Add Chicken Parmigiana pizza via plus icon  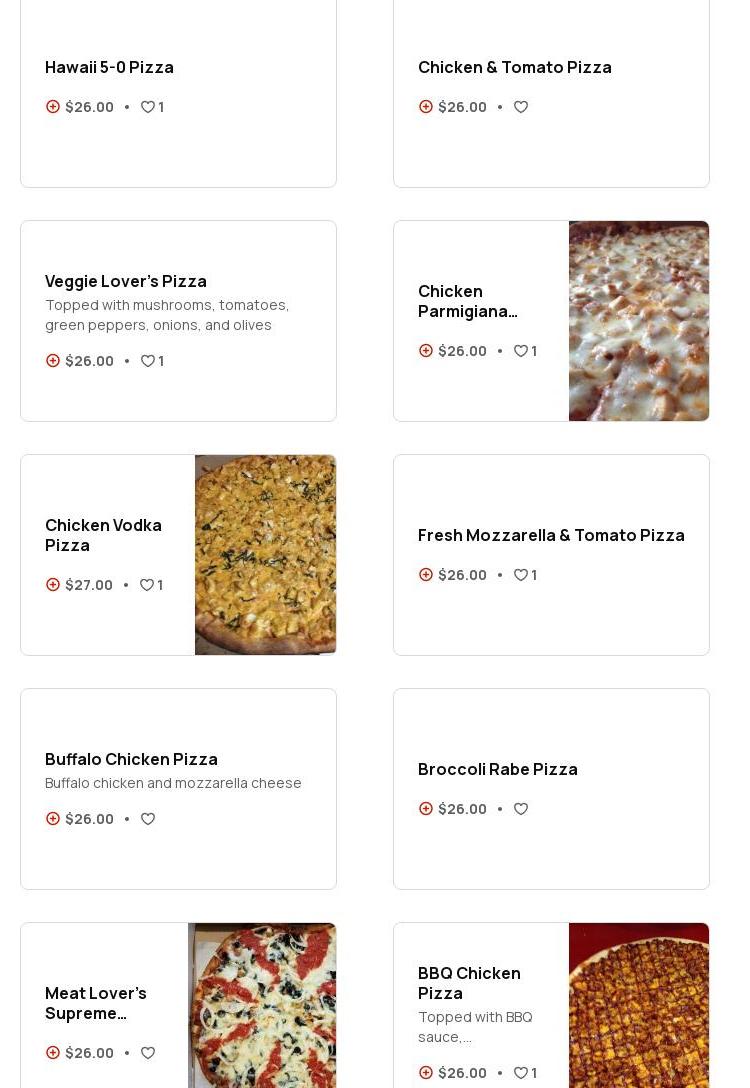click(x=426, y=351)
